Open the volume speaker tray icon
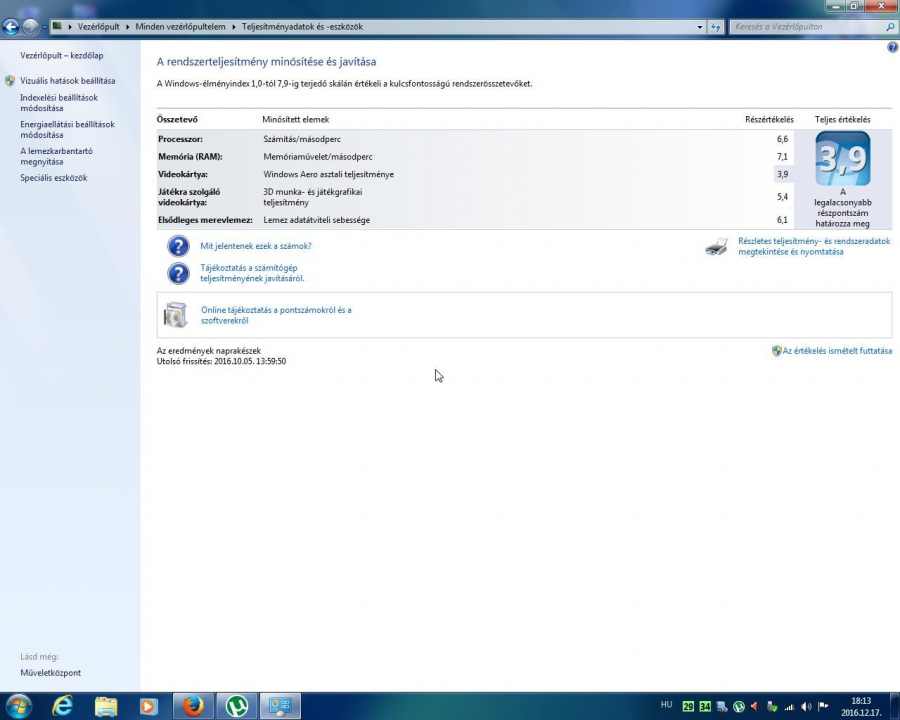The height and width of the screenshot is (720, 900). tap(806, 707)
